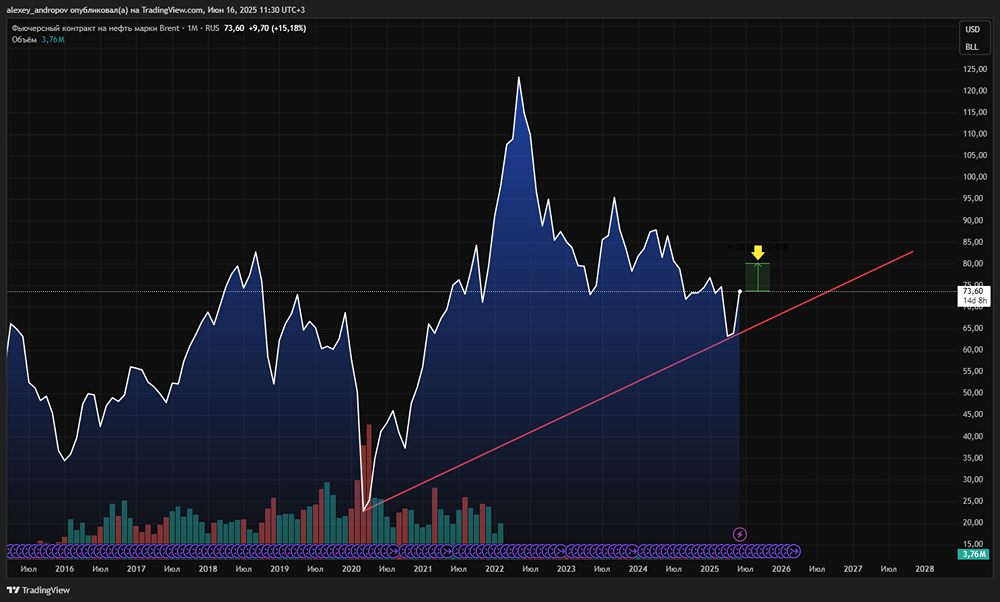Click the 115,00 price axis label
This screenshot has width=1000, height=602.
[975, 112]
